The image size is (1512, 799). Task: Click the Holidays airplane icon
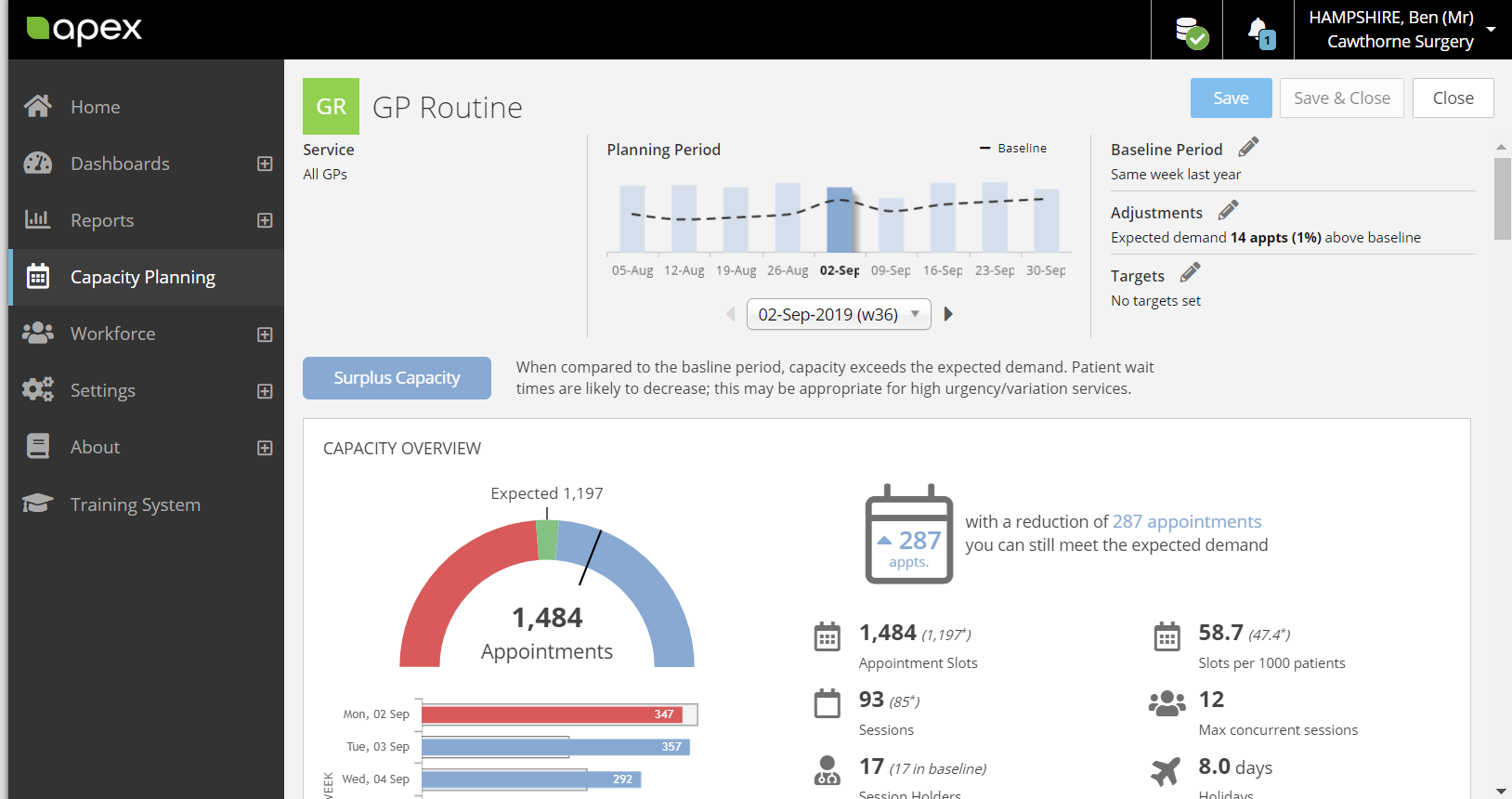(1166, 770)
